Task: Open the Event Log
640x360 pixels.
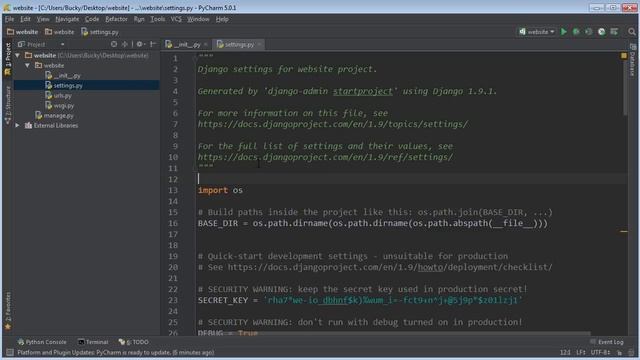Action: pyautogui.click(x=607, y=342)
